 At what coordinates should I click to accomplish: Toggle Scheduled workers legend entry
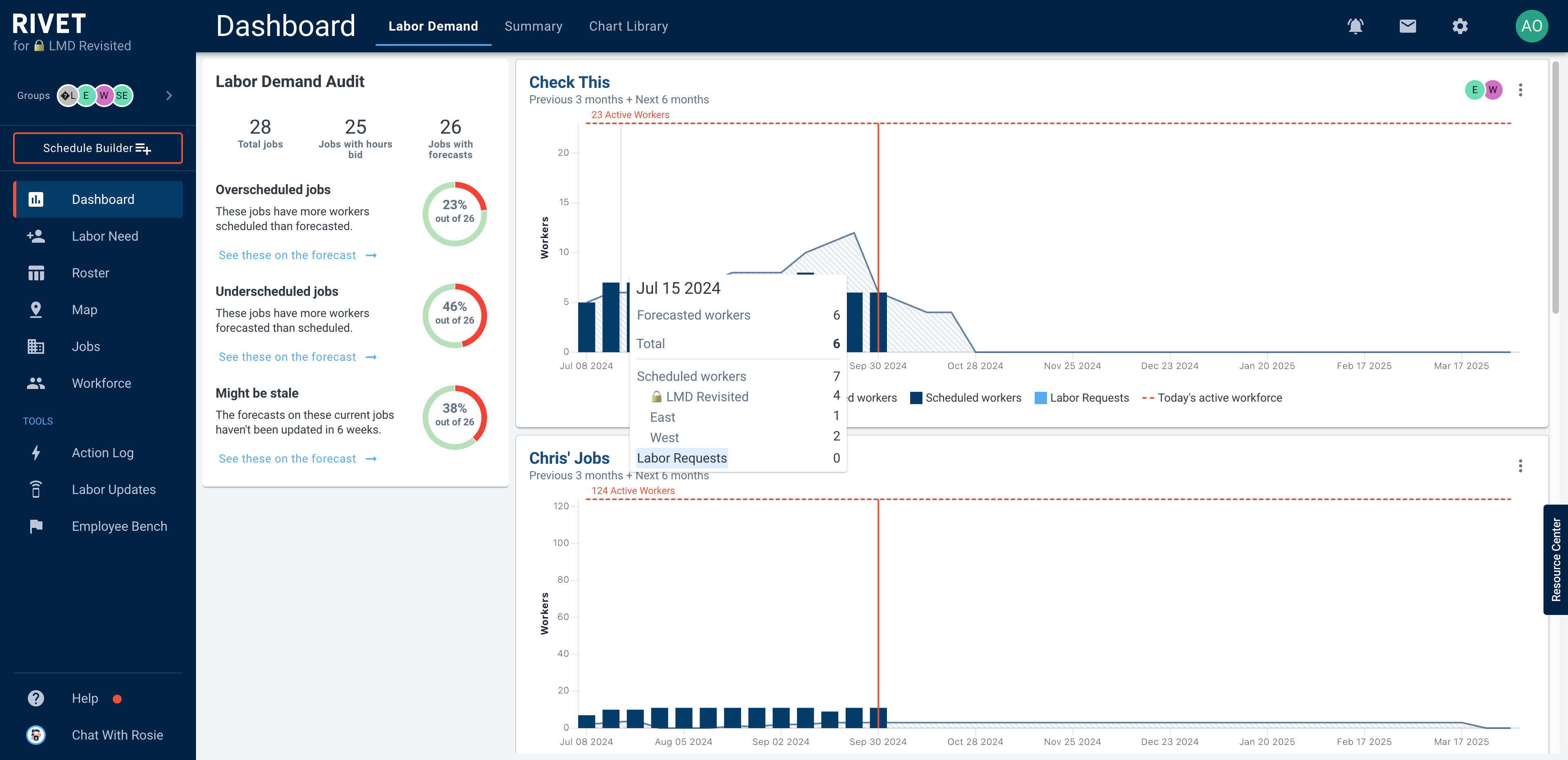(965, 398)
